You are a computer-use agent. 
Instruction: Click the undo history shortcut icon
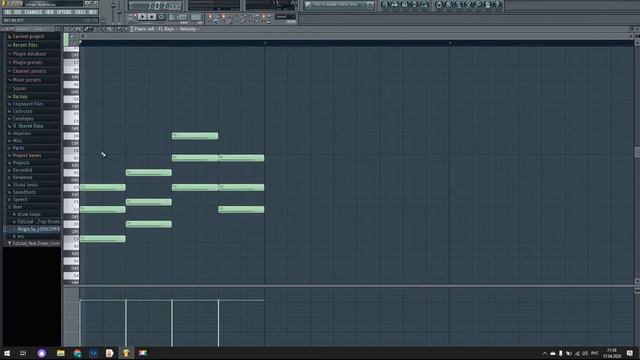pos(439,5)
